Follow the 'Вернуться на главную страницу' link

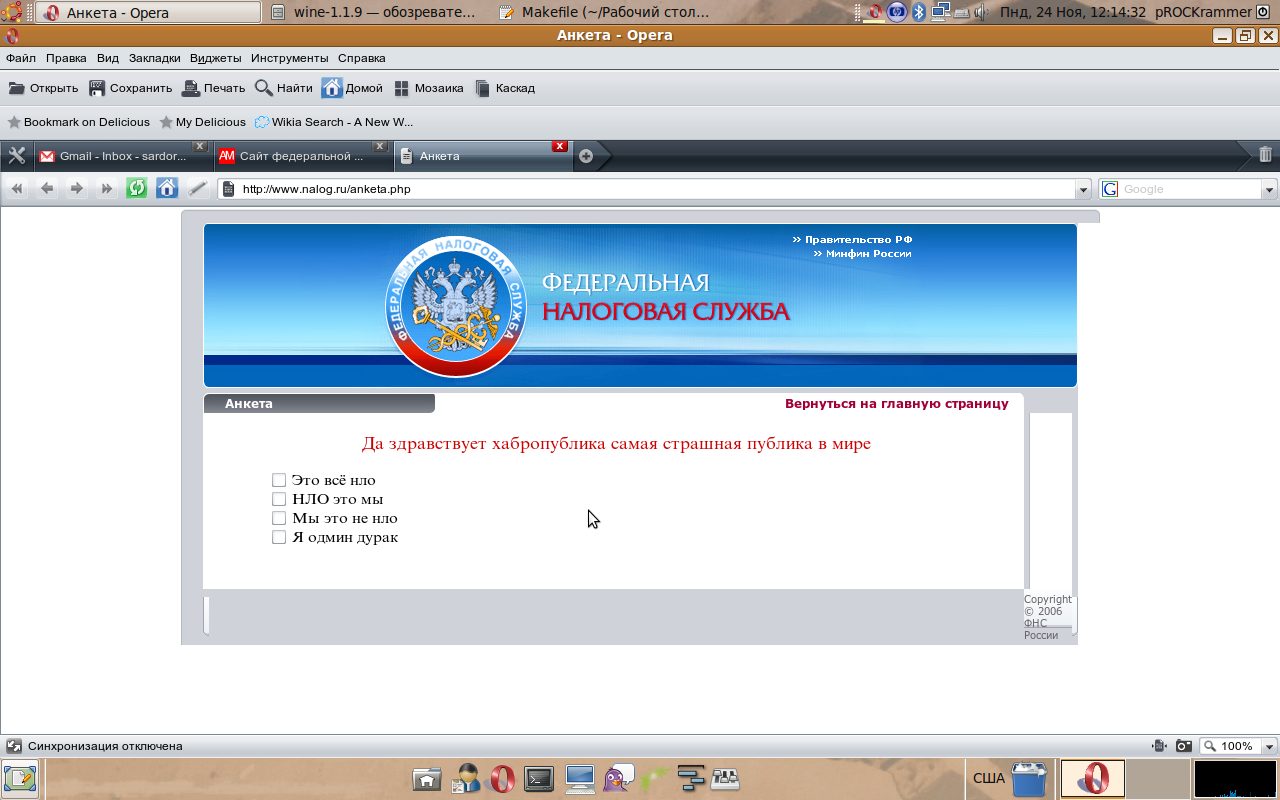[x=897, y=404]
